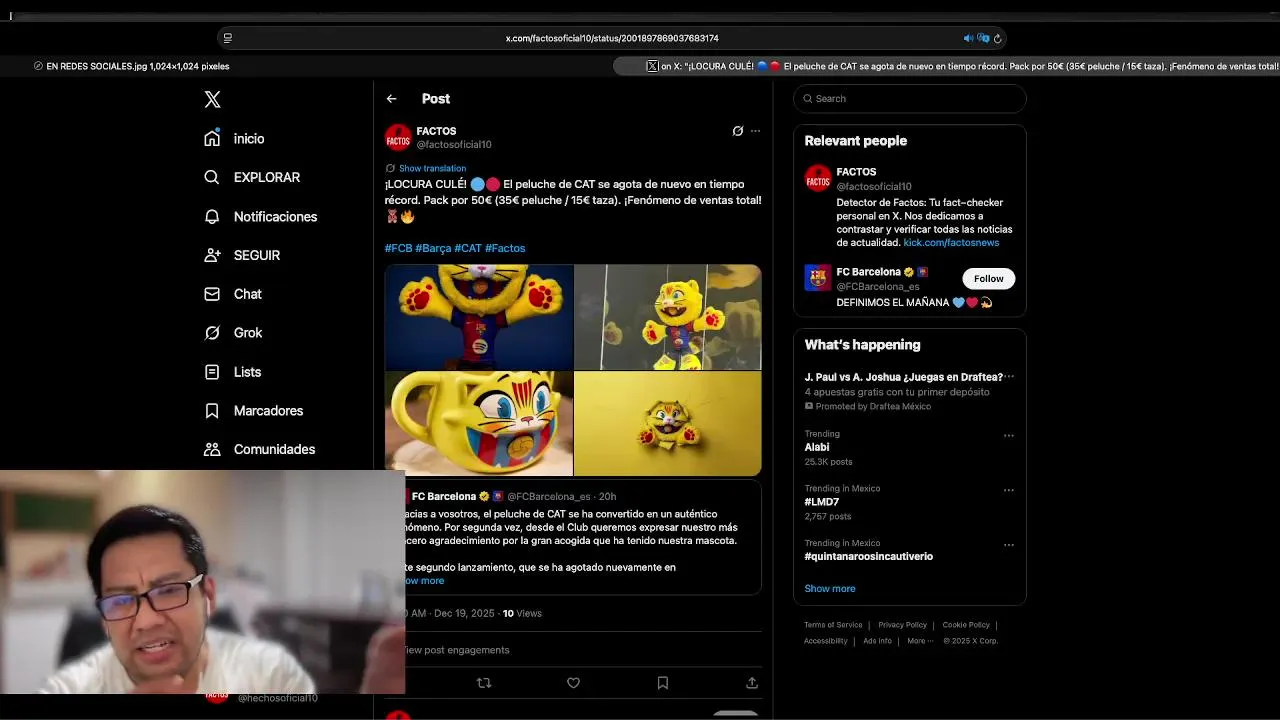Open the top-left plush mascot image
The height and width of the screenshot is (720, 1280).
[479, 317]
